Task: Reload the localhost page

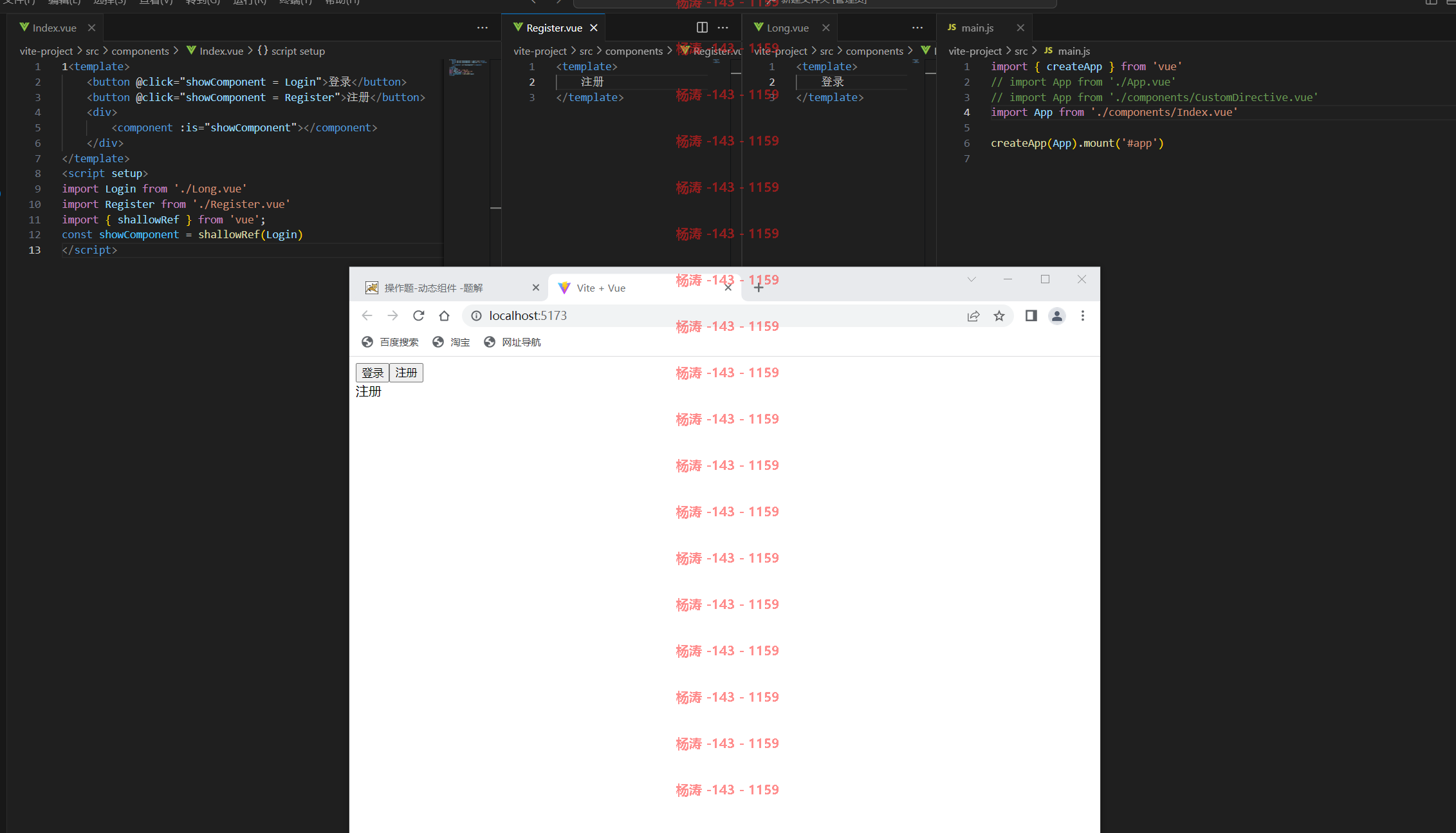Action: point(418,315)
